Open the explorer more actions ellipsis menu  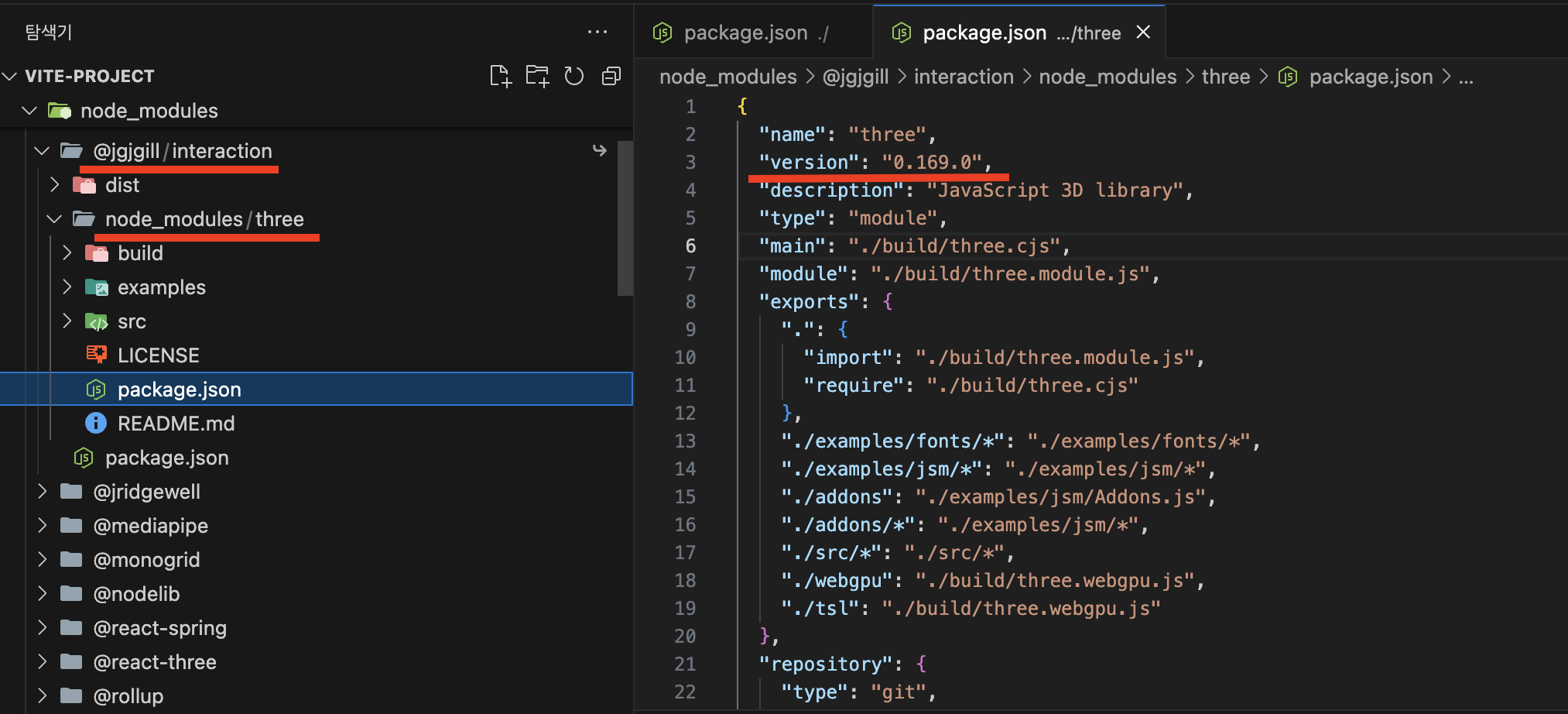click(597, 32)
